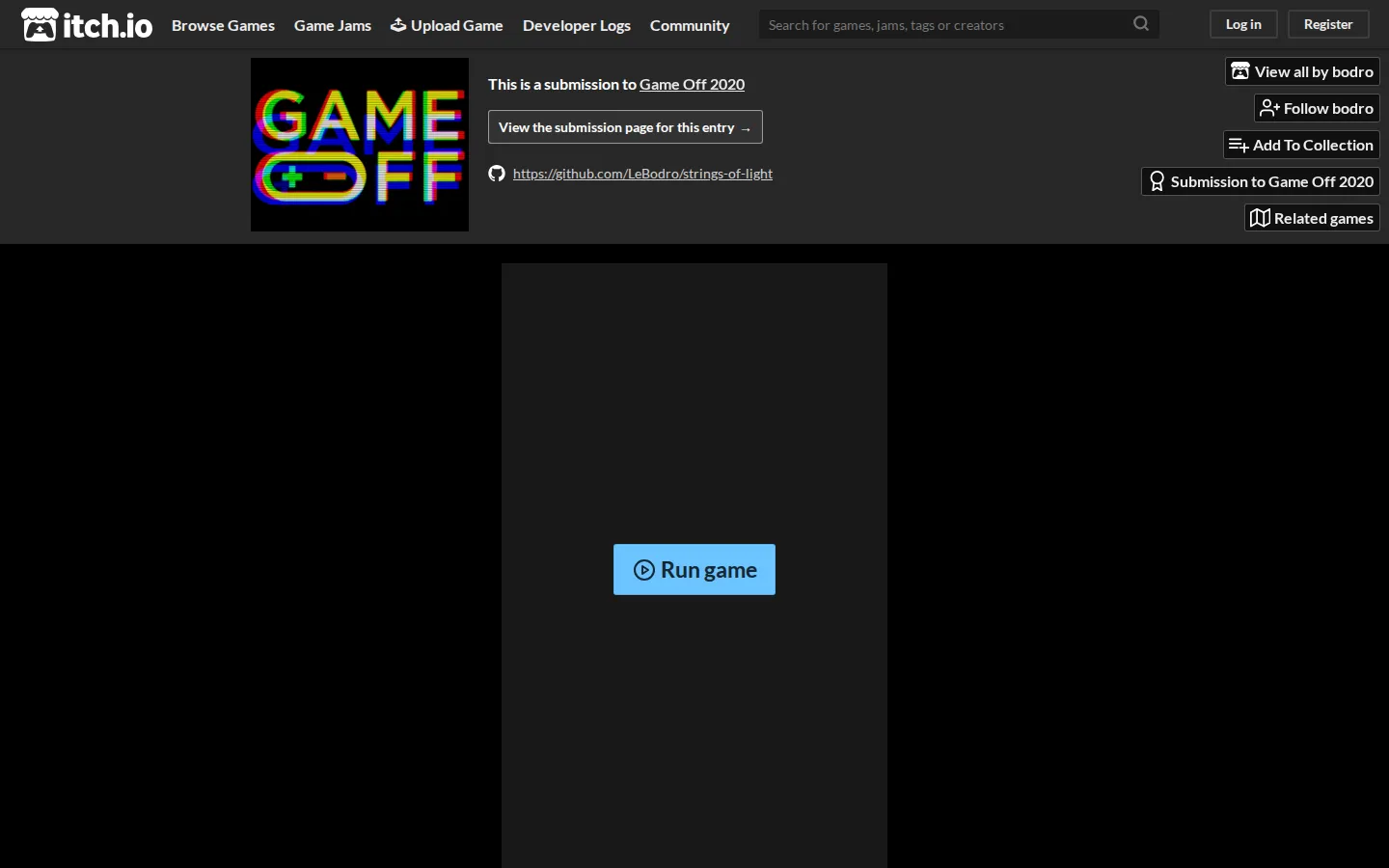Click the GitHub octocat icon
This screenshot has width=1389, height=868.
(497, 174)
